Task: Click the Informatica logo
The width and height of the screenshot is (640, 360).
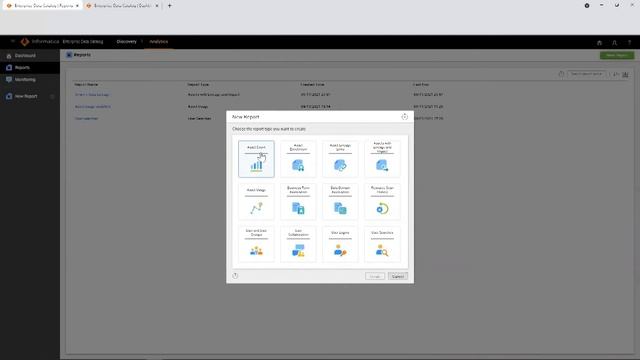Action: click(25, 42)
